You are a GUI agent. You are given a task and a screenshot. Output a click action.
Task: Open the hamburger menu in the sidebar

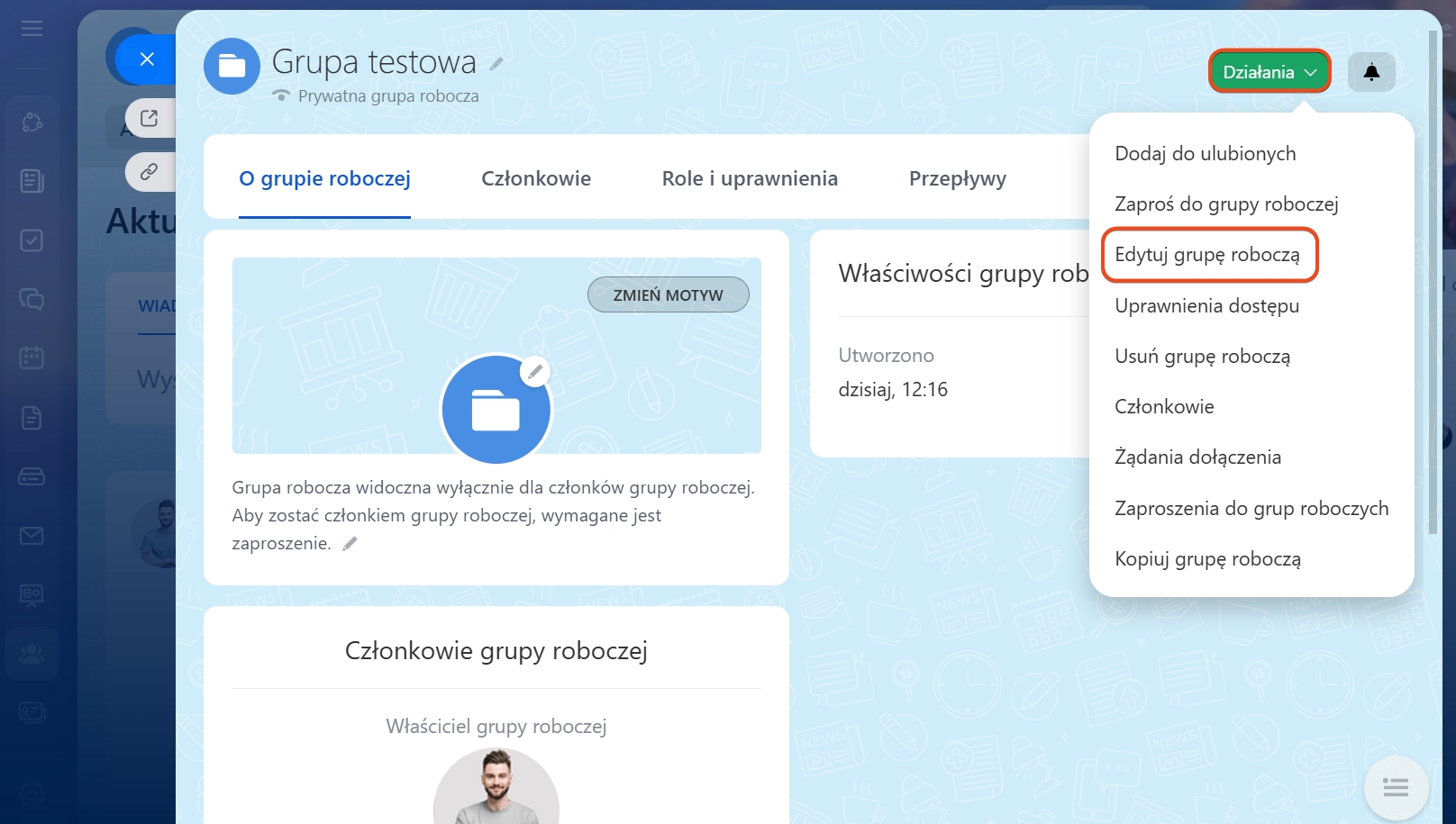click(x=32, y=29)
